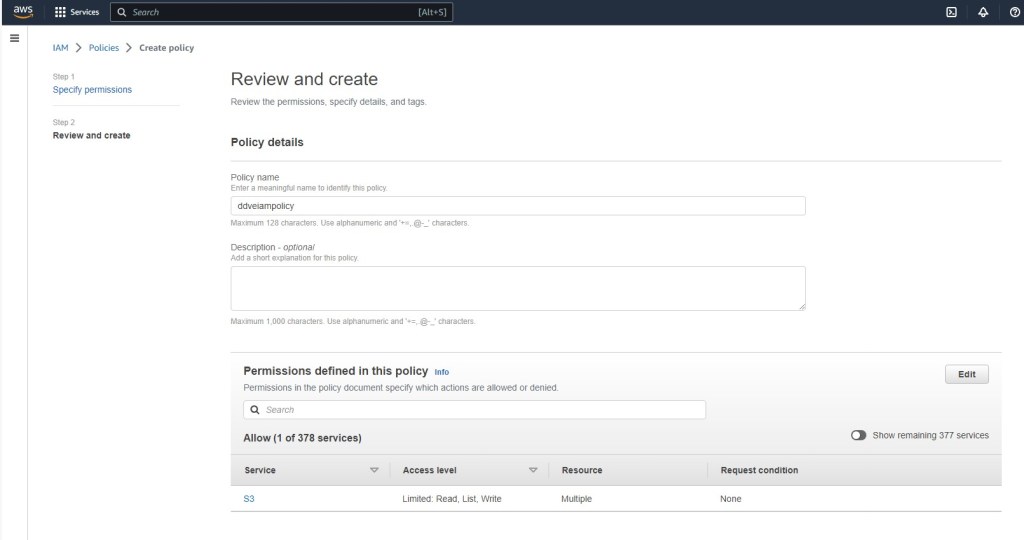
Task: Sort by Access level column arrow
Action: 533,470
